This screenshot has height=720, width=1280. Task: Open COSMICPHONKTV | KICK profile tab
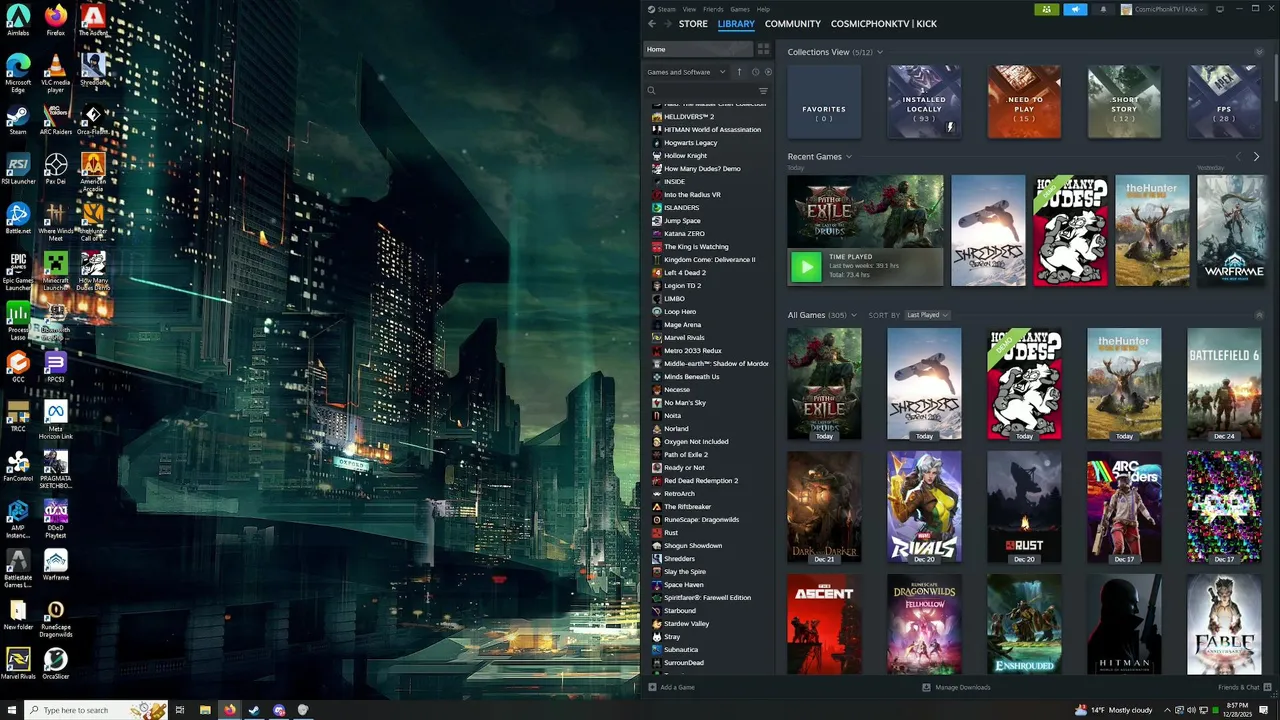tap(884, 24)
